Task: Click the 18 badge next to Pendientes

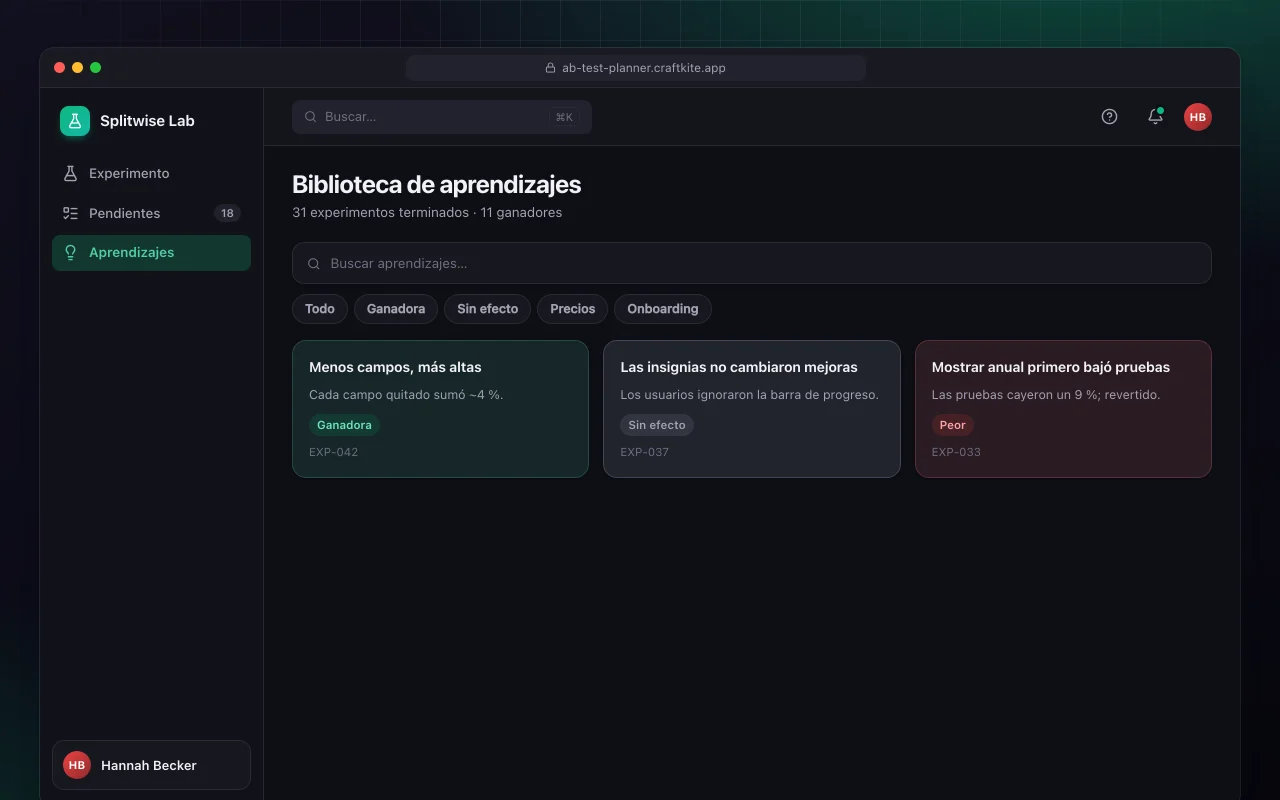Action: point(227,213)
